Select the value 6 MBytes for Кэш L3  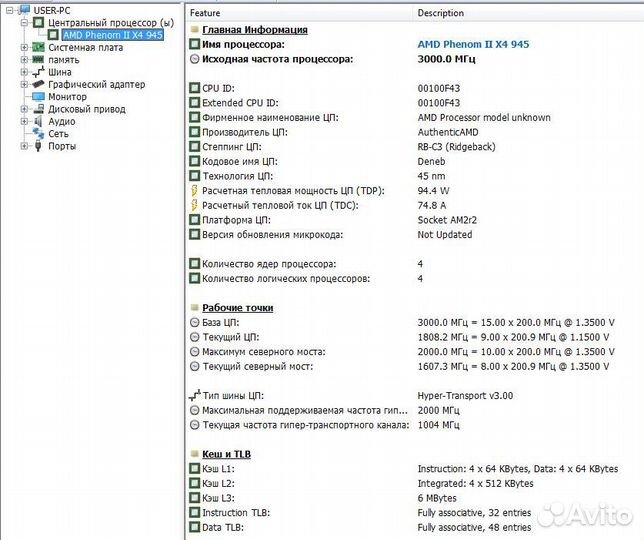click(x=437, y=498)
